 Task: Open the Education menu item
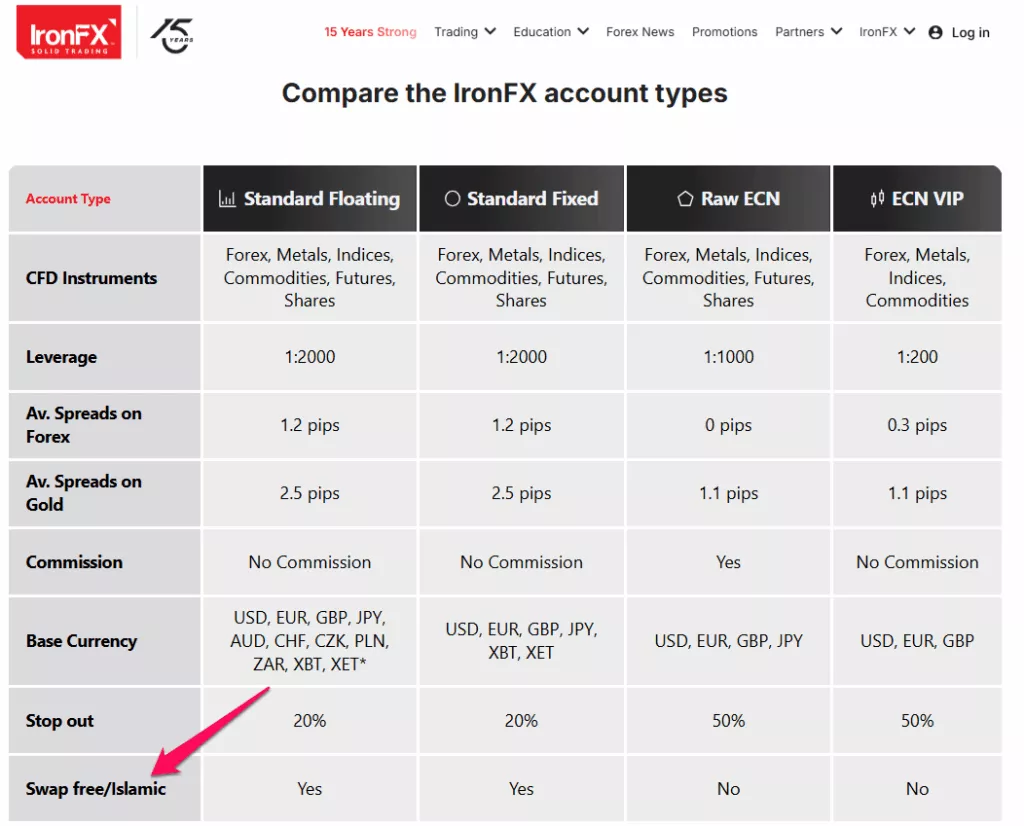(542, 32)
